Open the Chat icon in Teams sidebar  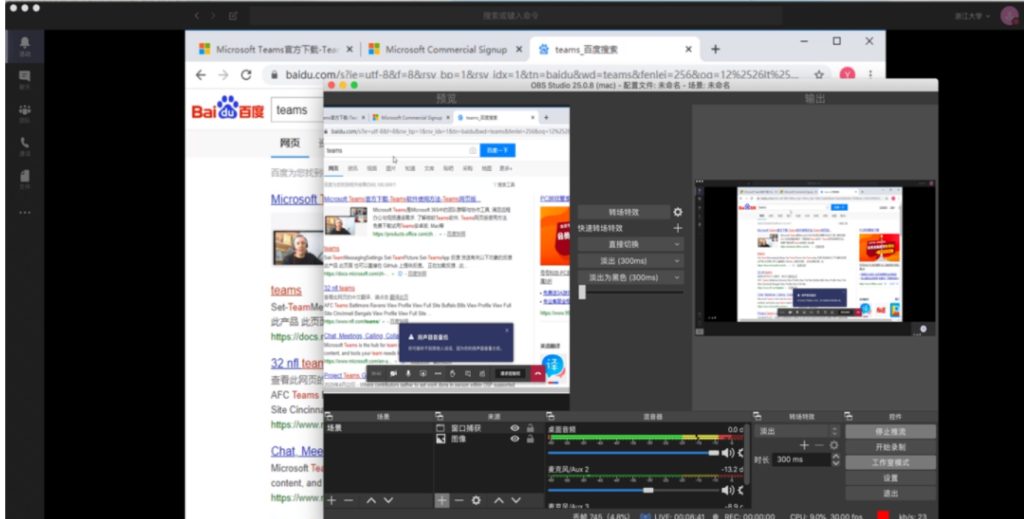25,79
